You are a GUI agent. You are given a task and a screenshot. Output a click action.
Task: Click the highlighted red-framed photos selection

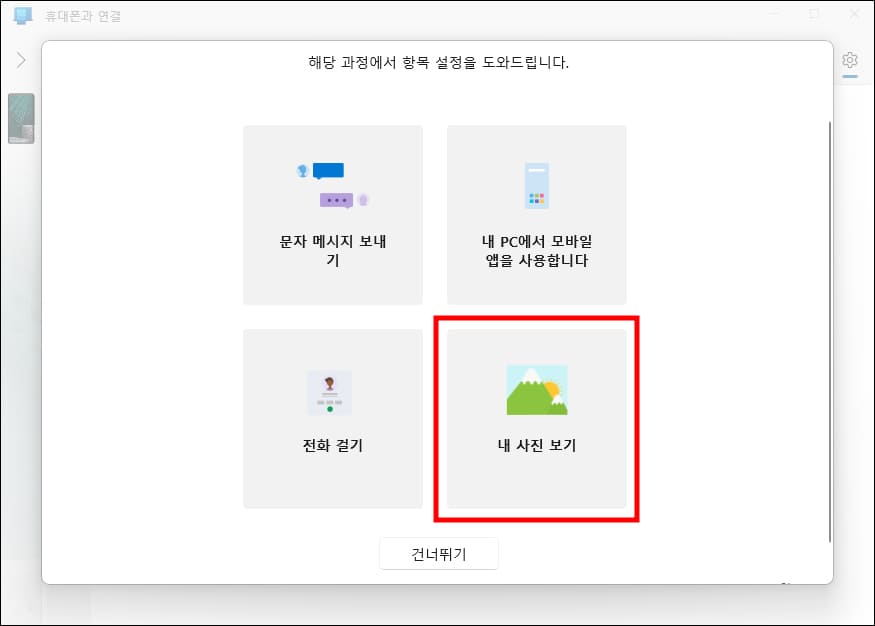(x=536, y=420)
